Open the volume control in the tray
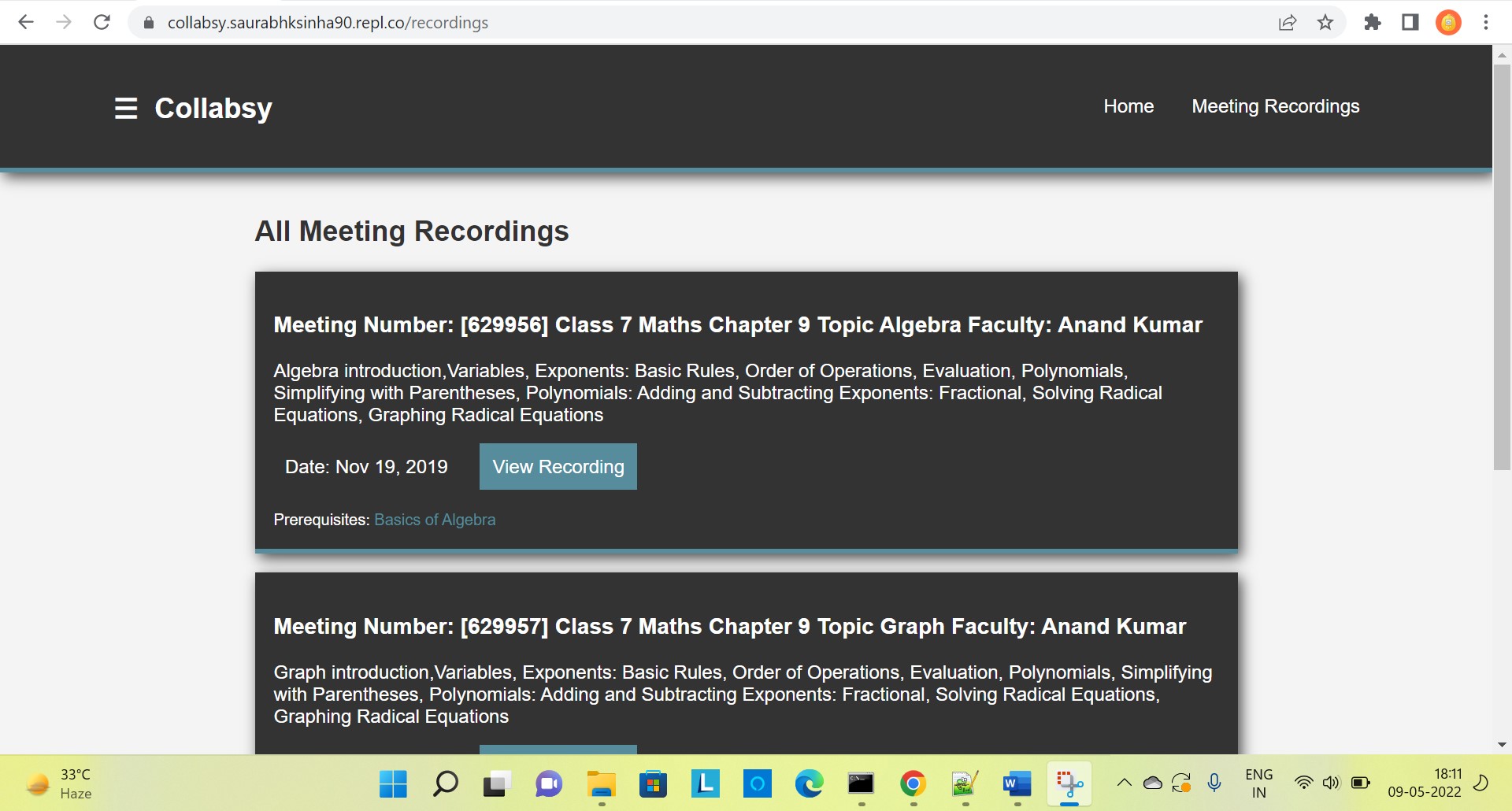Screen dimensions: 1512x811 1331,783
